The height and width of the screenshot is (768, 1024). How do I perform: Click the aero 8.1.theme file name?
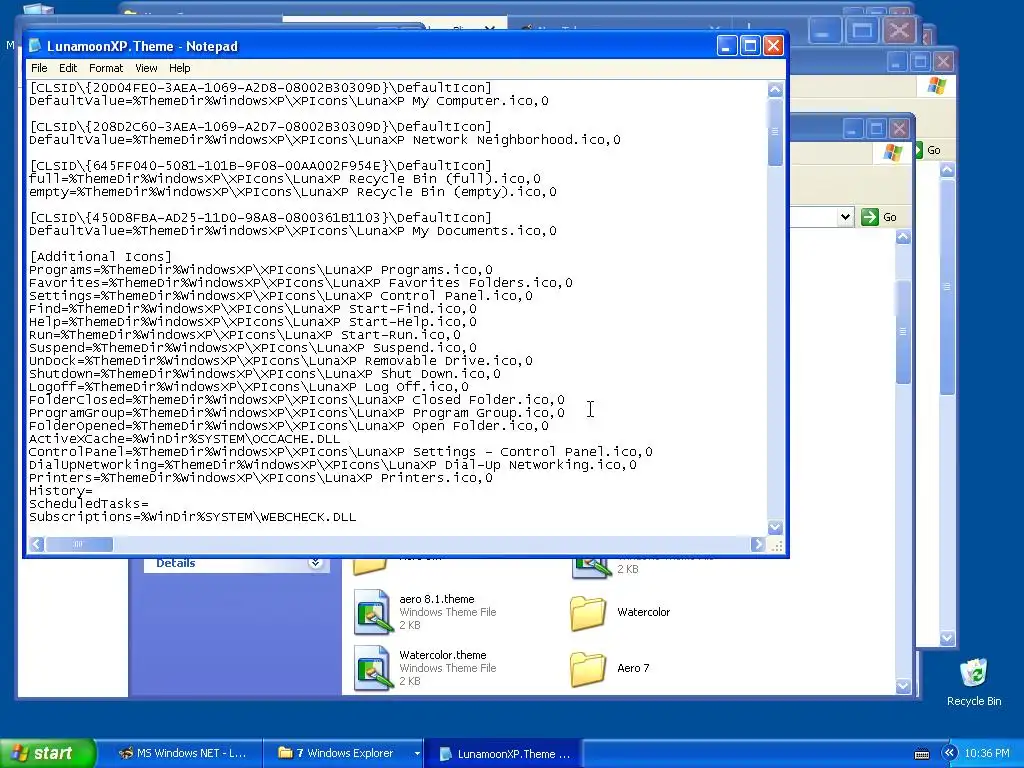pos(437,599)
